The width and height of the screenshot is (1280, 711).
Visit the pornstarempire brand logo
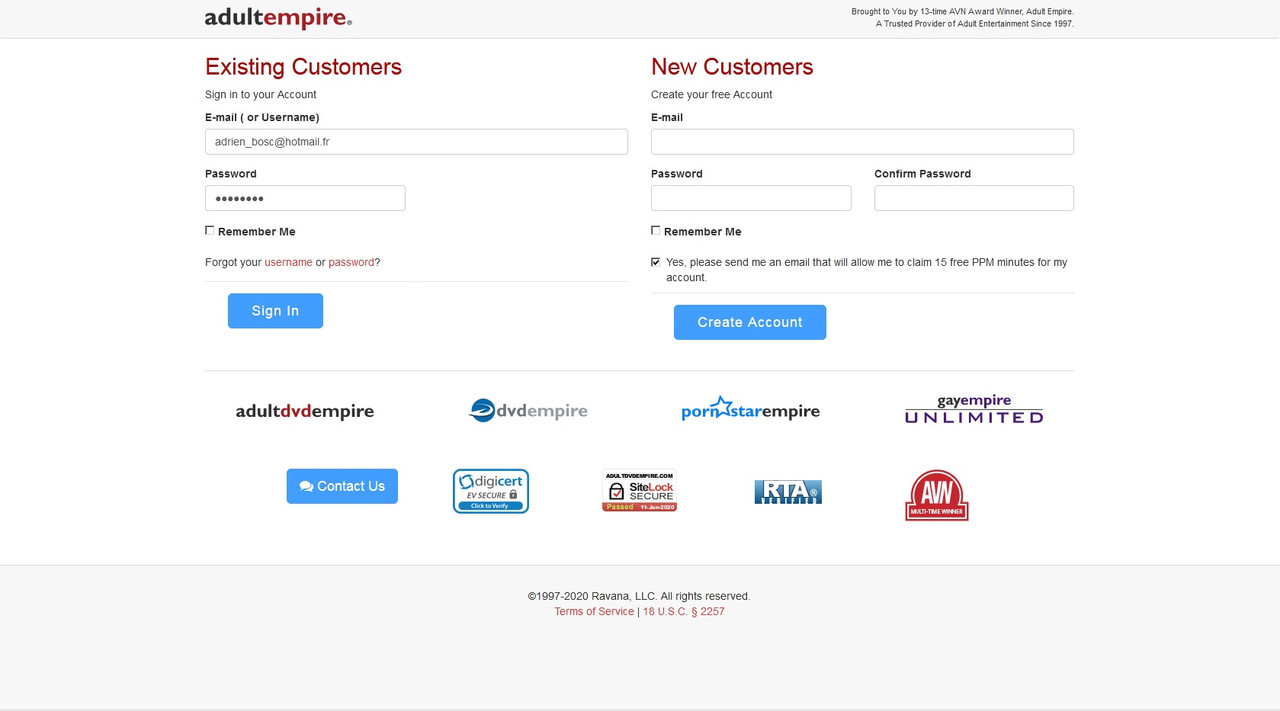point(750,409)
